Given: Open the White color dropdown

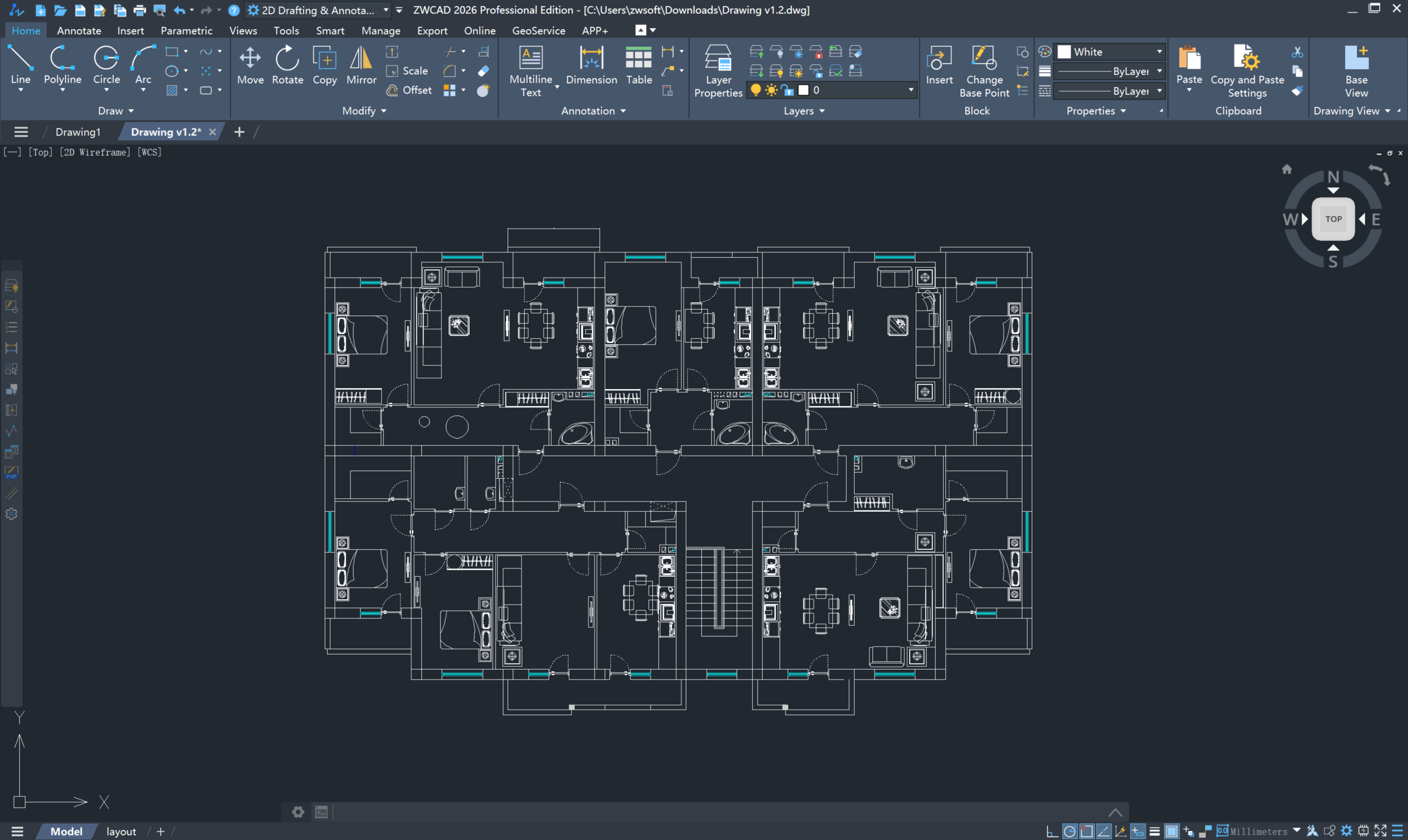Looking at the screenshot, I should [x=1110, y=52].
